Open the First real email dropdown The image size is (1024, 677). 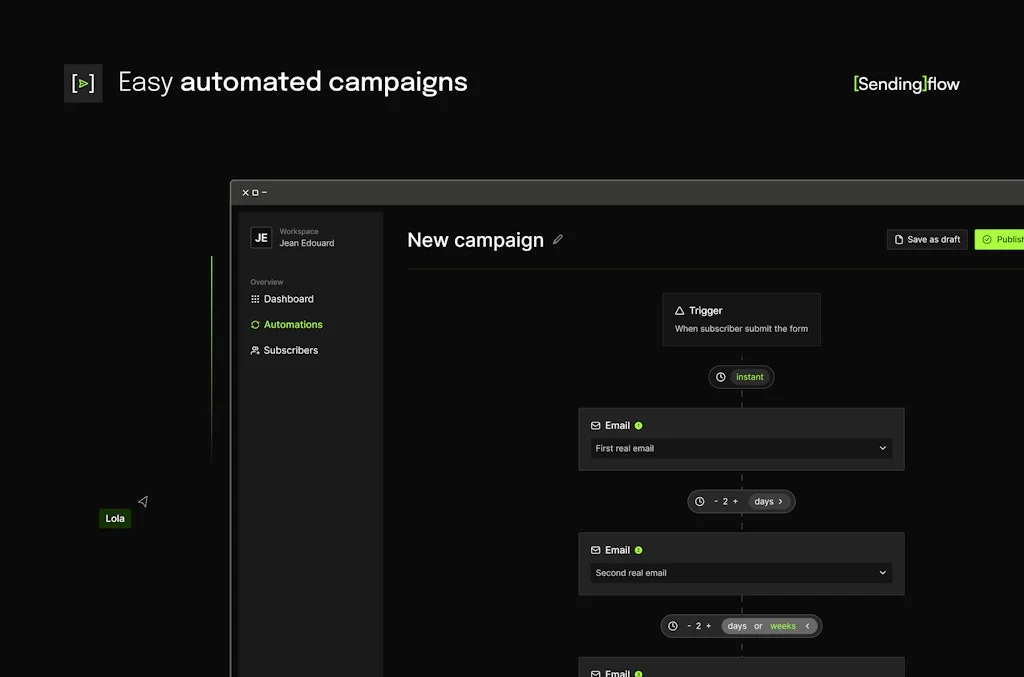(x=741, y=448)
